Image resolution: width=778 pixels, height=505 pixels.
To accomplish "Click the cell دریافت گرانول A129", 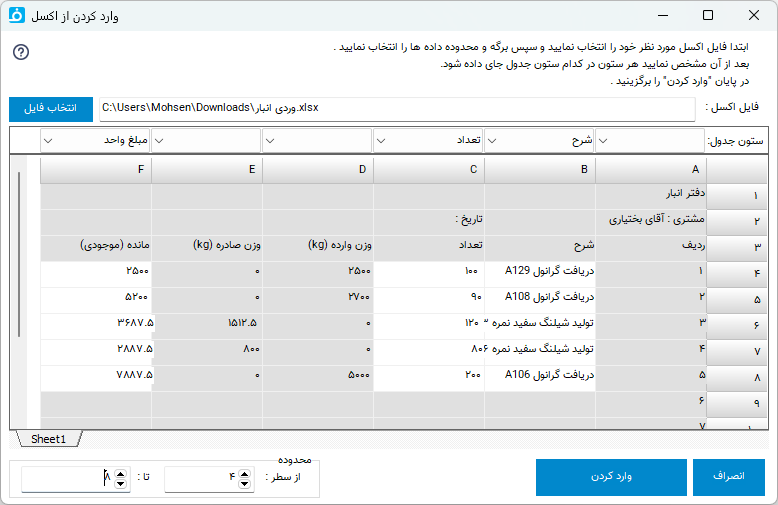I will point(540,274).
